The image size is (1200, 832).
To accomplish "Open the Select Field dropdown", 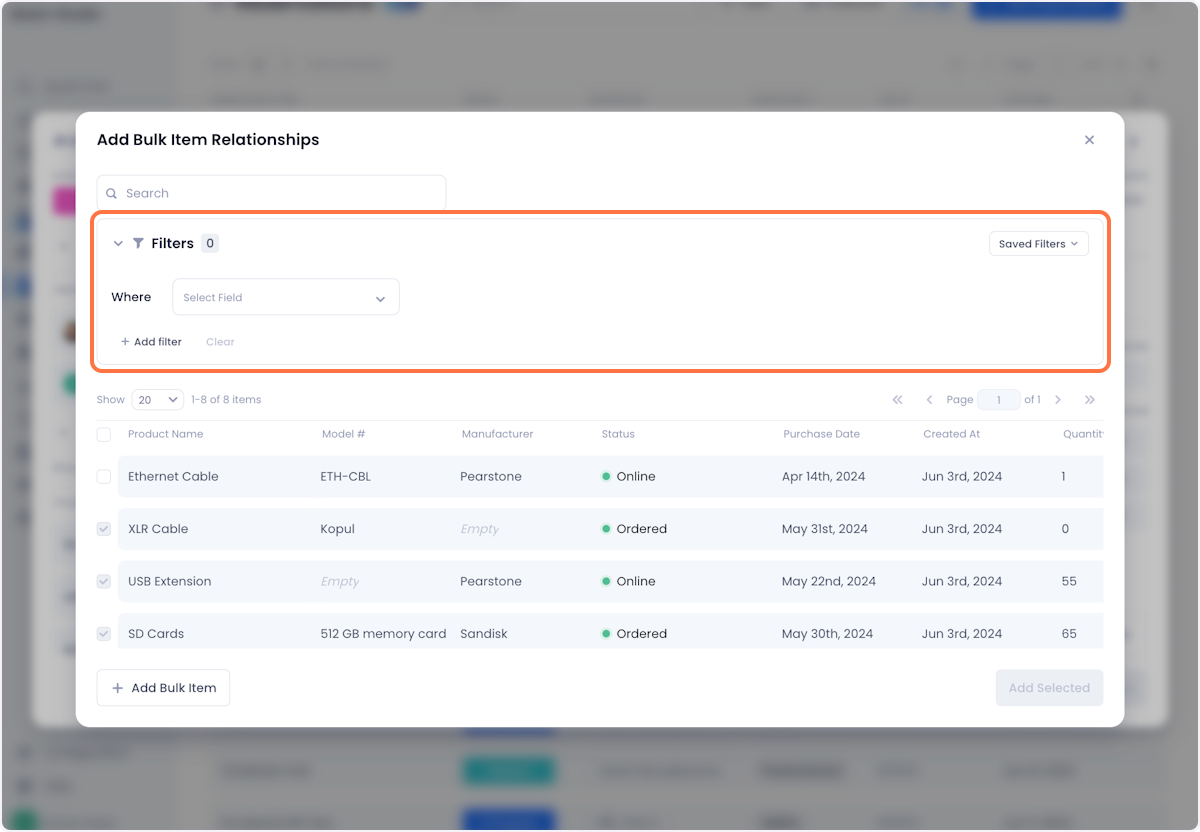I will [286, 297].
